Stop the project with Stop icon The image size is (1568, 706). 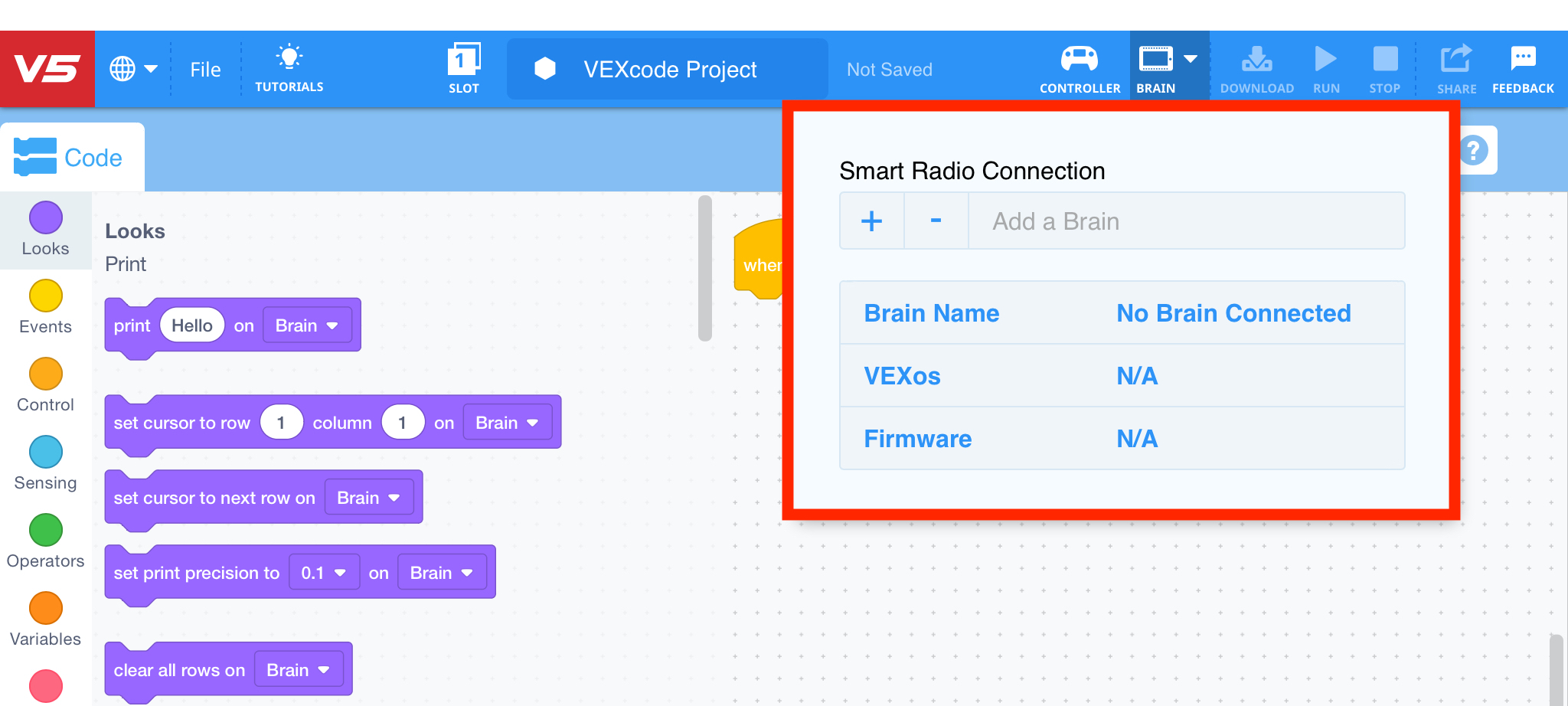click(1385, 69)
